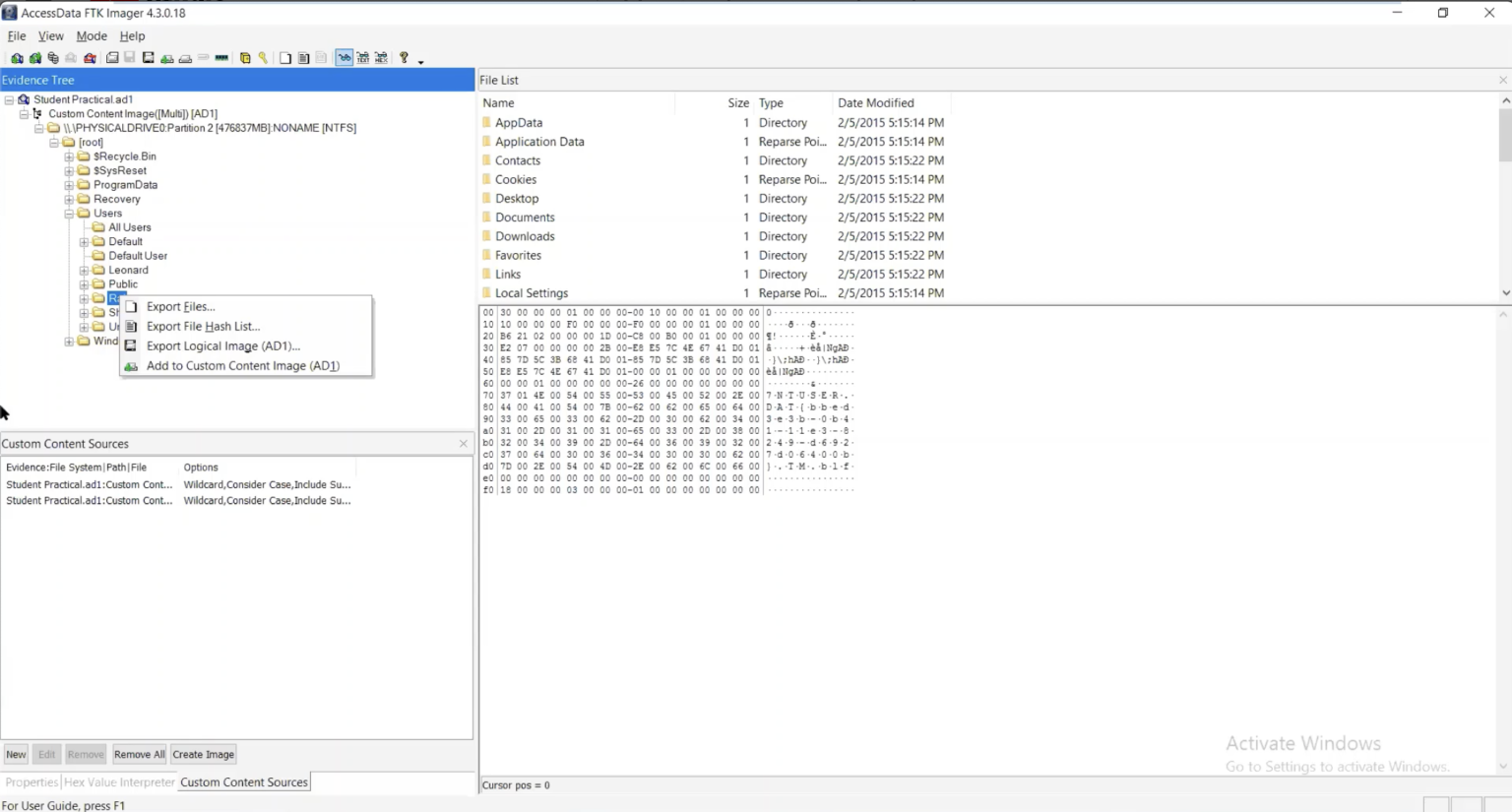Expand the Leonard folder
This screenshot has width=1512, height=812.
coord(84,269)
